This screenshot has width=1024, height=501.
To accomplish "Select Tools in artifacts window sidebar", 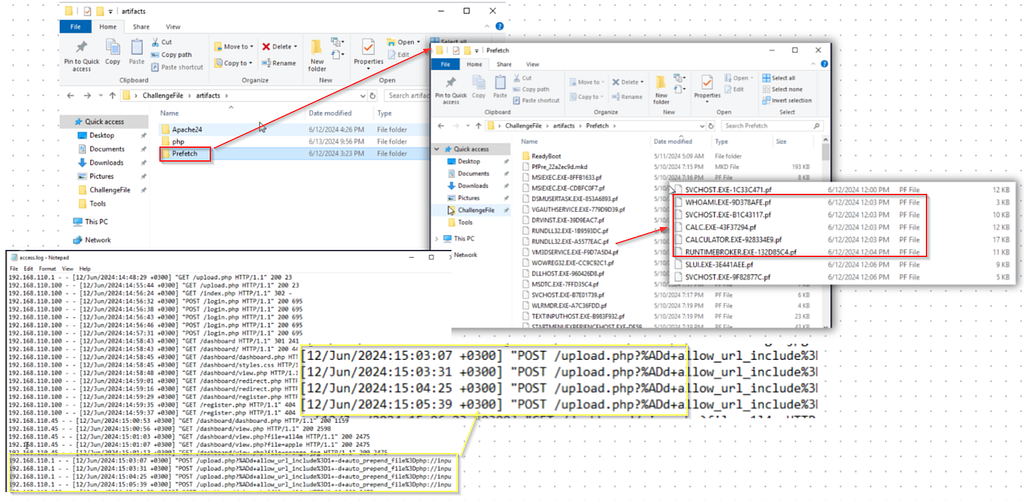I will click(x=98, y=204).
